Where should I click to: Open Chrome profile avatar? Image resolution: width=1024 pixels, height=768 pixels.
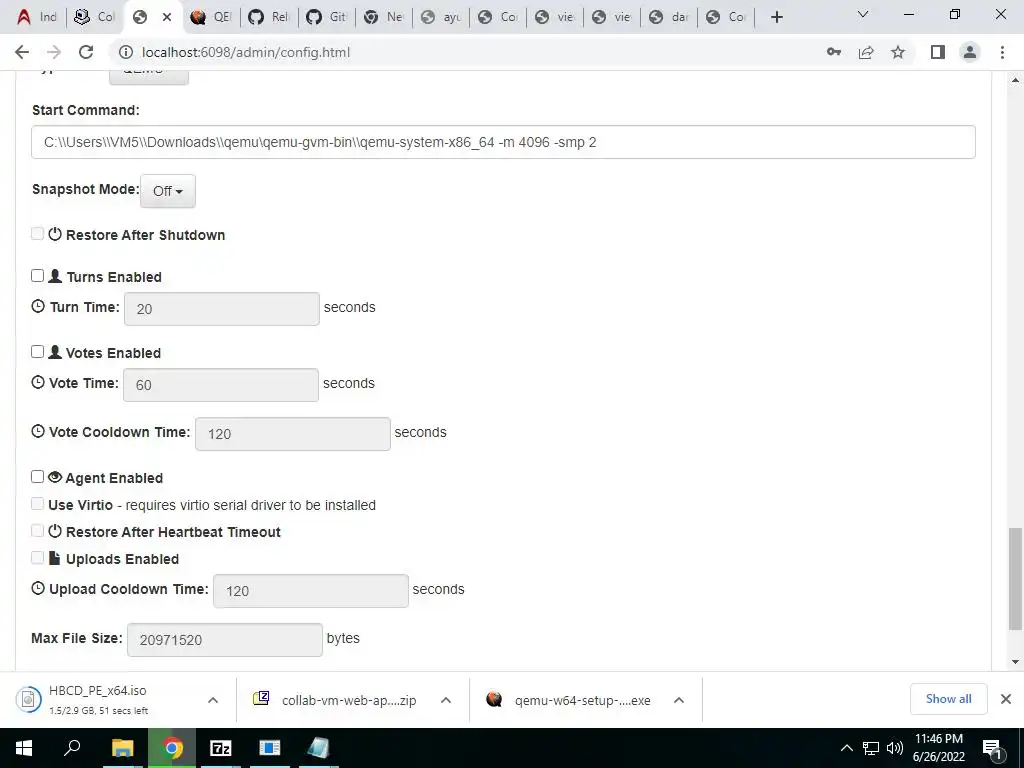click(970, 52)
